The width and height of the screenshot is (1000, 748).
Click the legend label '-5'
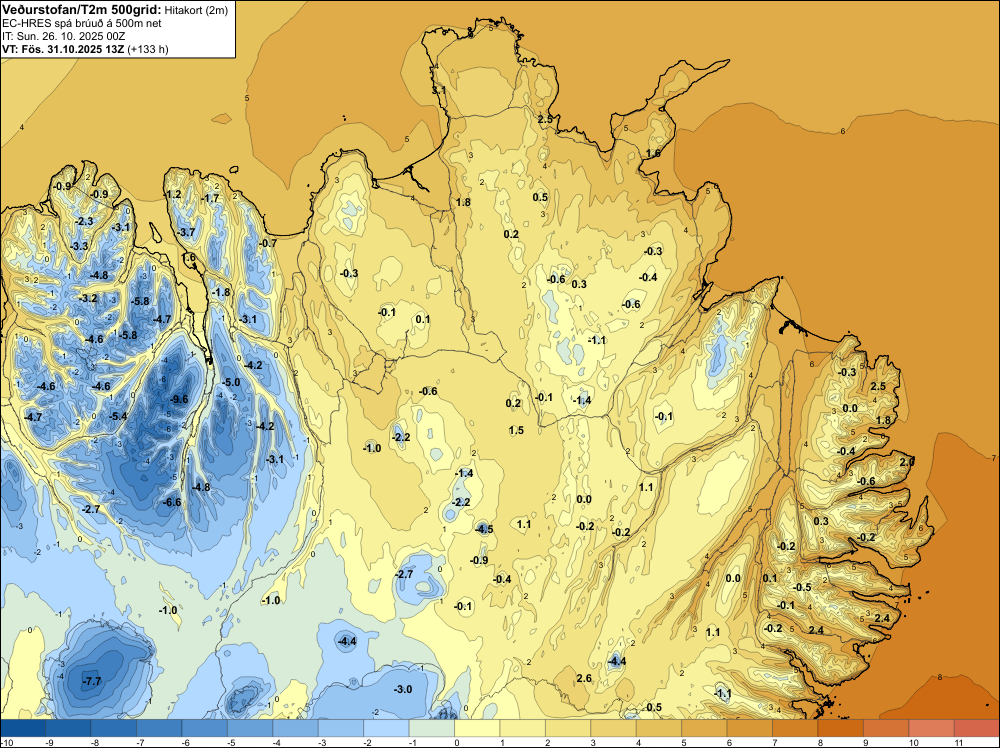231,742
